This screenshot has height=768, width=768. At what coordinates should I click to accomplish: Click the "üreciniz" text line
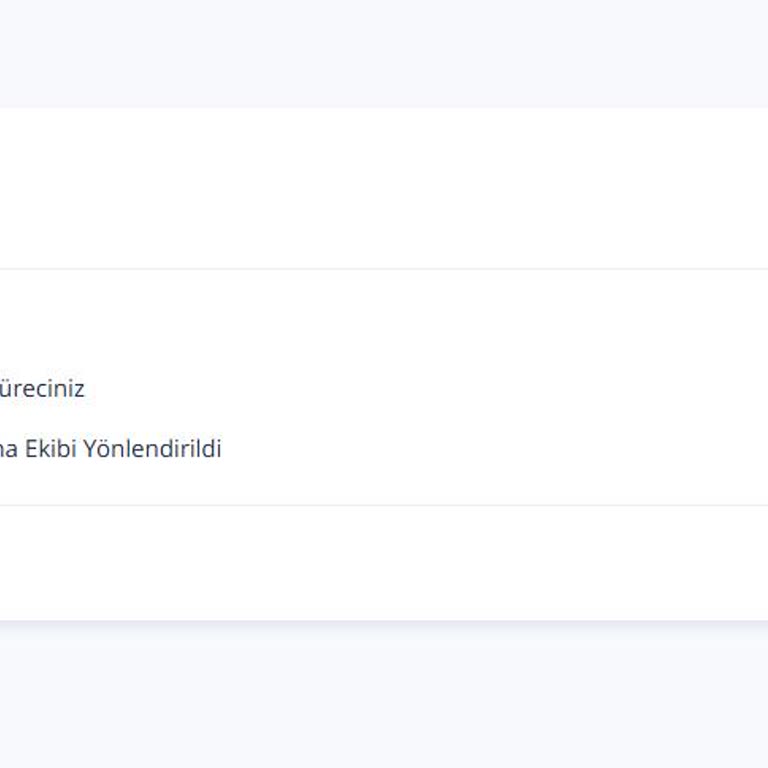click(x=42, y=389)
